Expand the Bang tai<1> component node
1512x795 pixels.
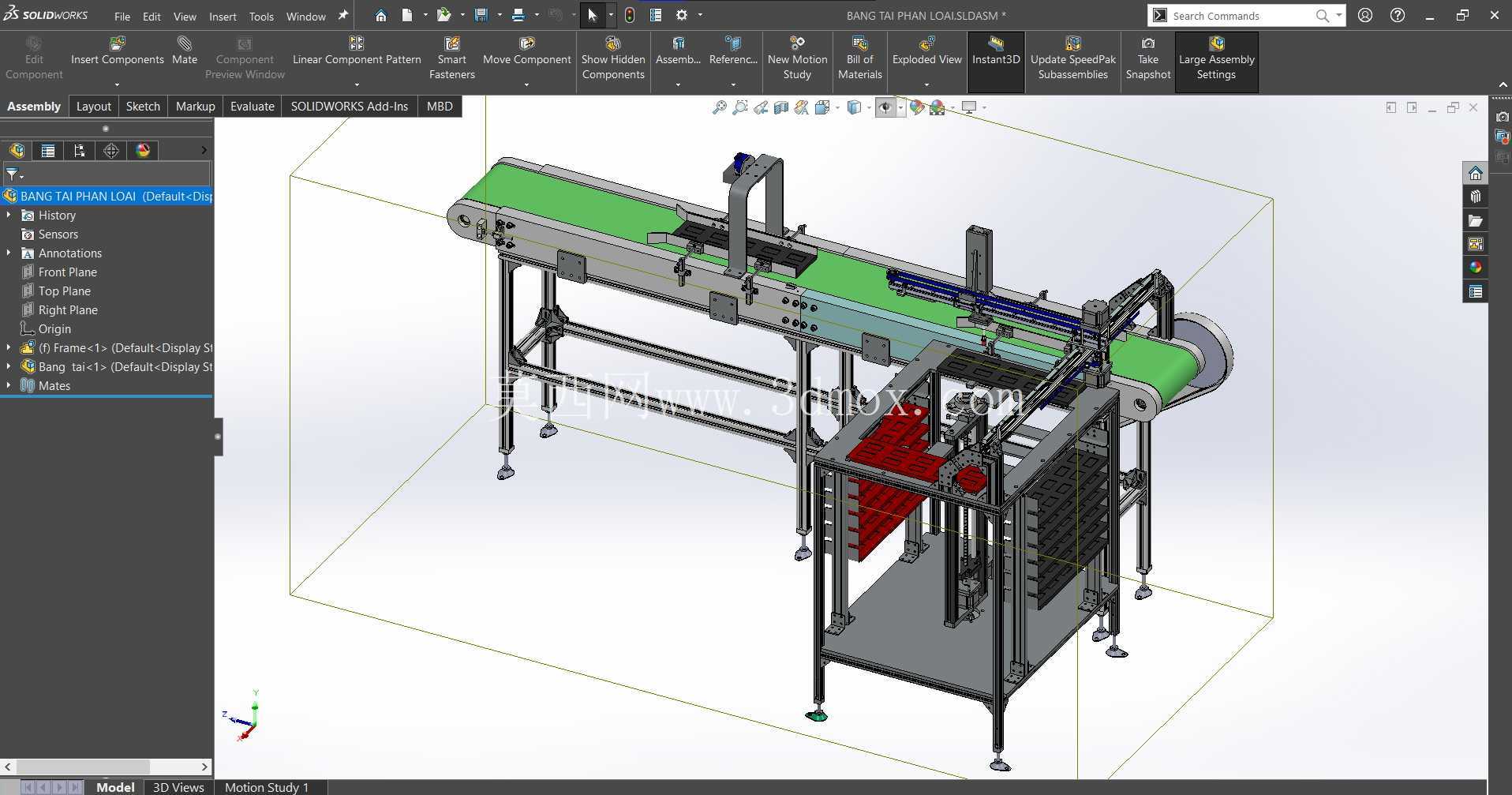(x=9, y=366)
